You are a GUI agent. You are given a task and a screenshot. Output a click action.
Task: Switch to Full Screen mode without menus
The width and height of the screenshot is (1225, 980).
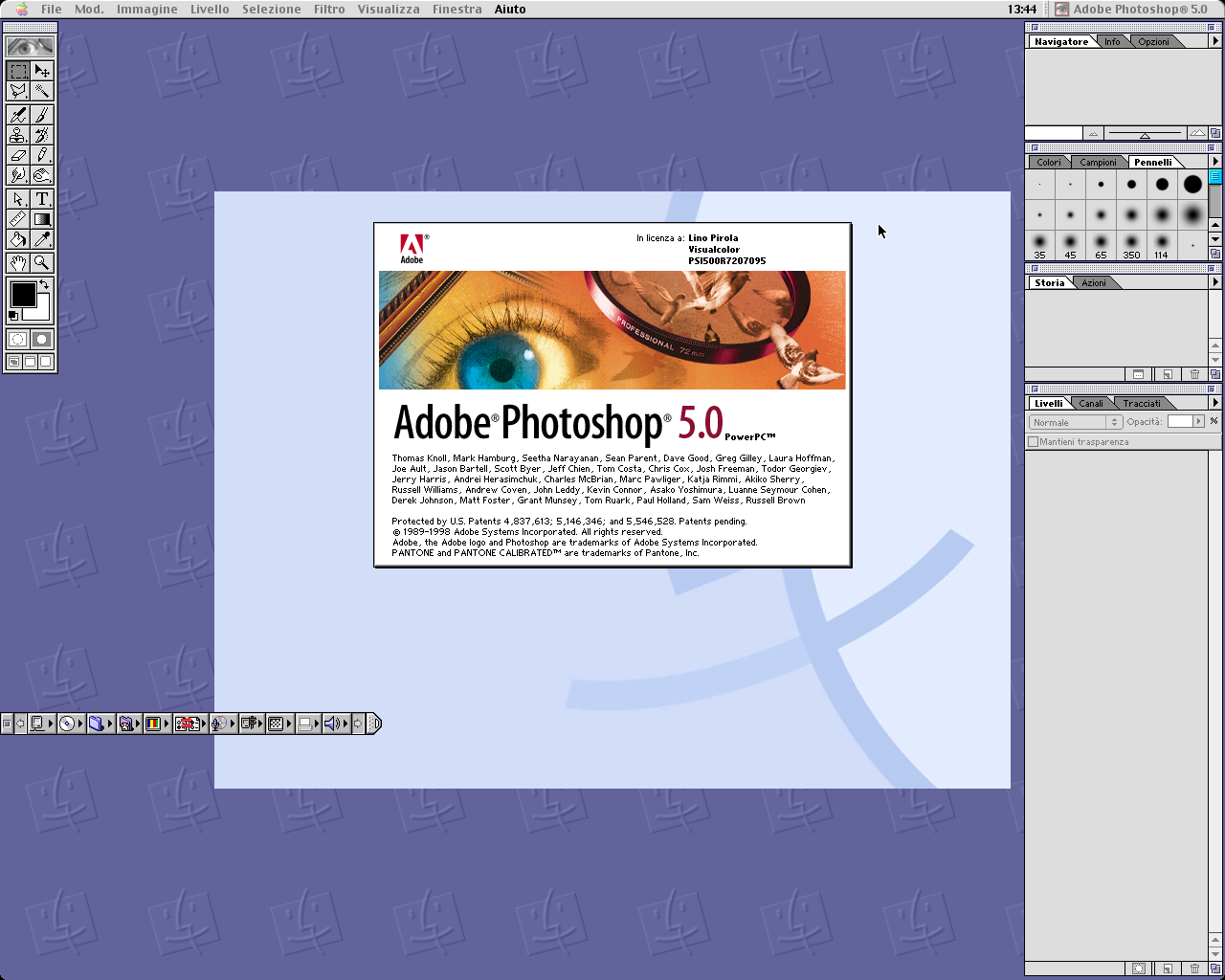[x=46, y=362]
